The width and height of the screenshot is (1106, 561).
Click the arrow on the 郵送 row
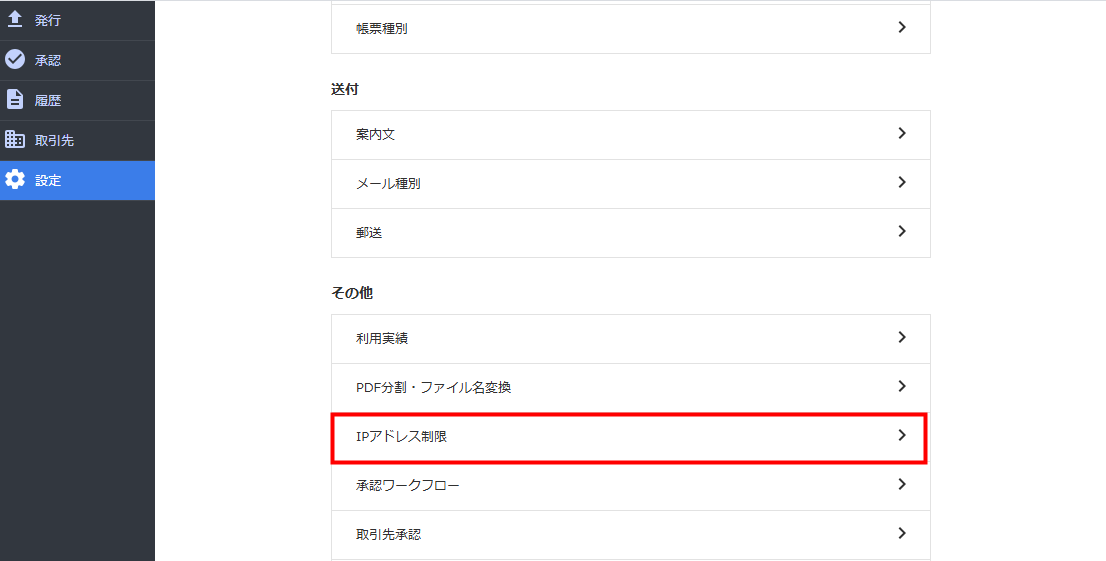(x=901, y=231)
